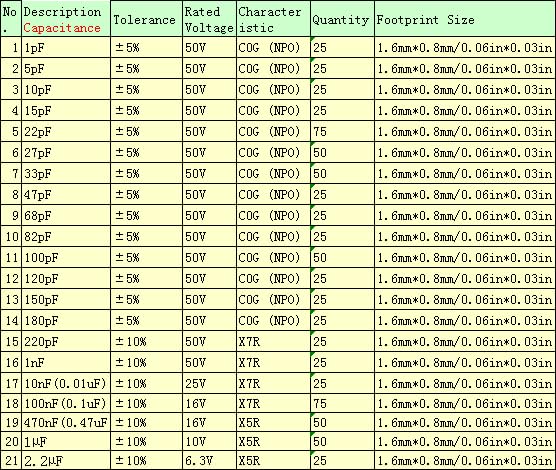
Task: Select the 470nF(0.47uF) cell
Action: coord(66,422)
